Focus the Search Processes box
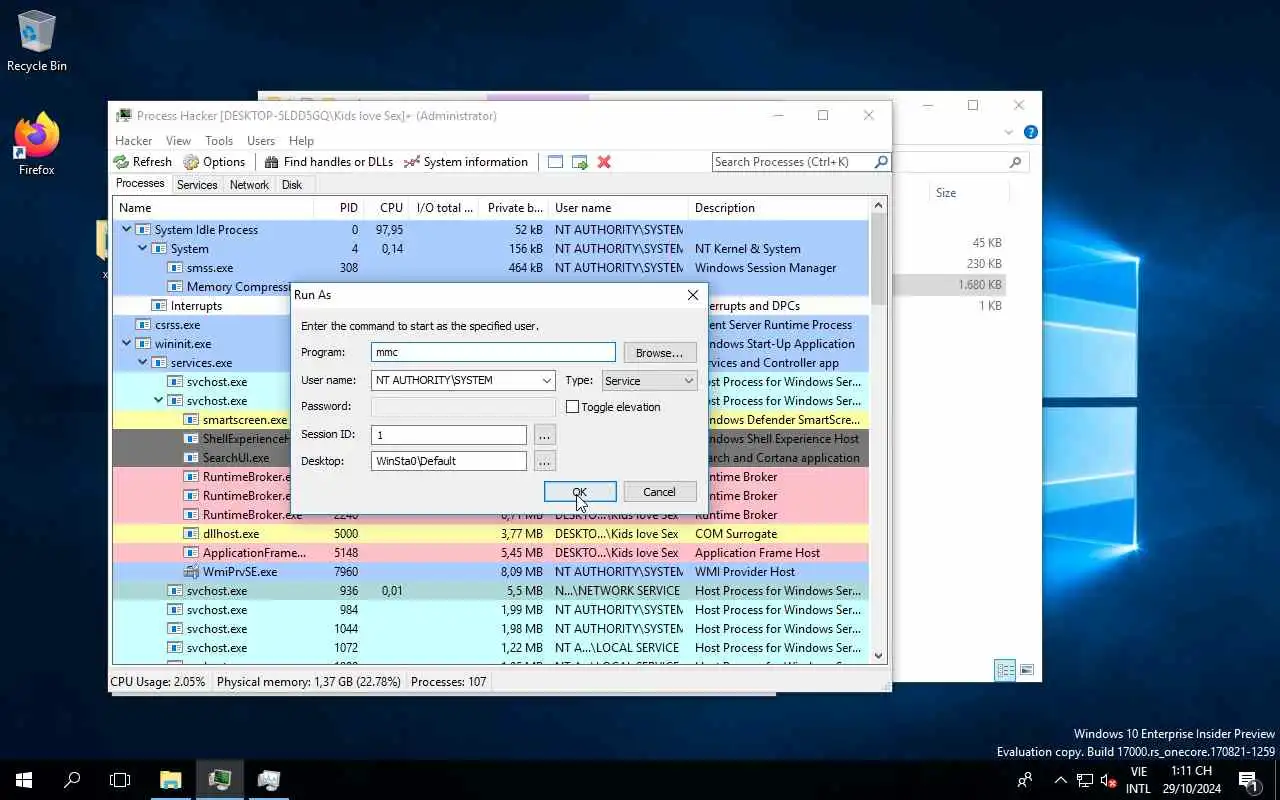Viewport: 1280px width, 800px height. tap(792, 162)
